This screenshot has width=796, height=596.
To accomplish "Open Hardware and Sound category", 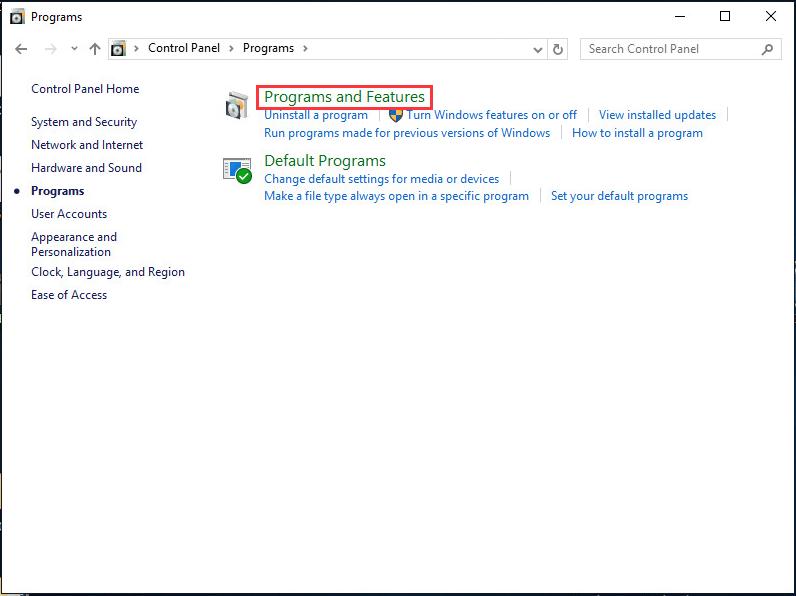I will (86, 168).
